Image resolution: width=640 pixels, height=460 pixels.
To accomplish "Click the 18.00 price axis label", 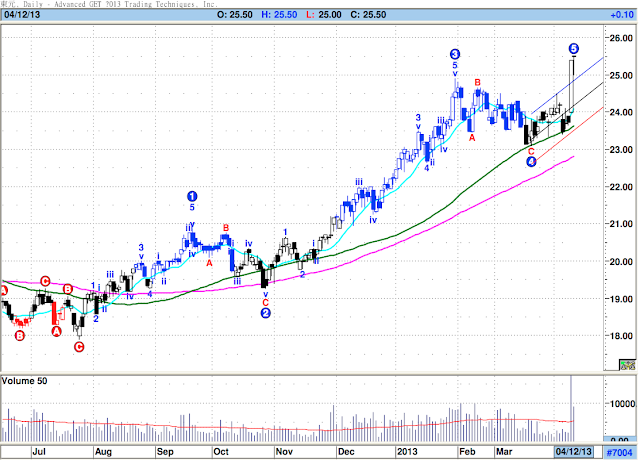I will point(621,336).
